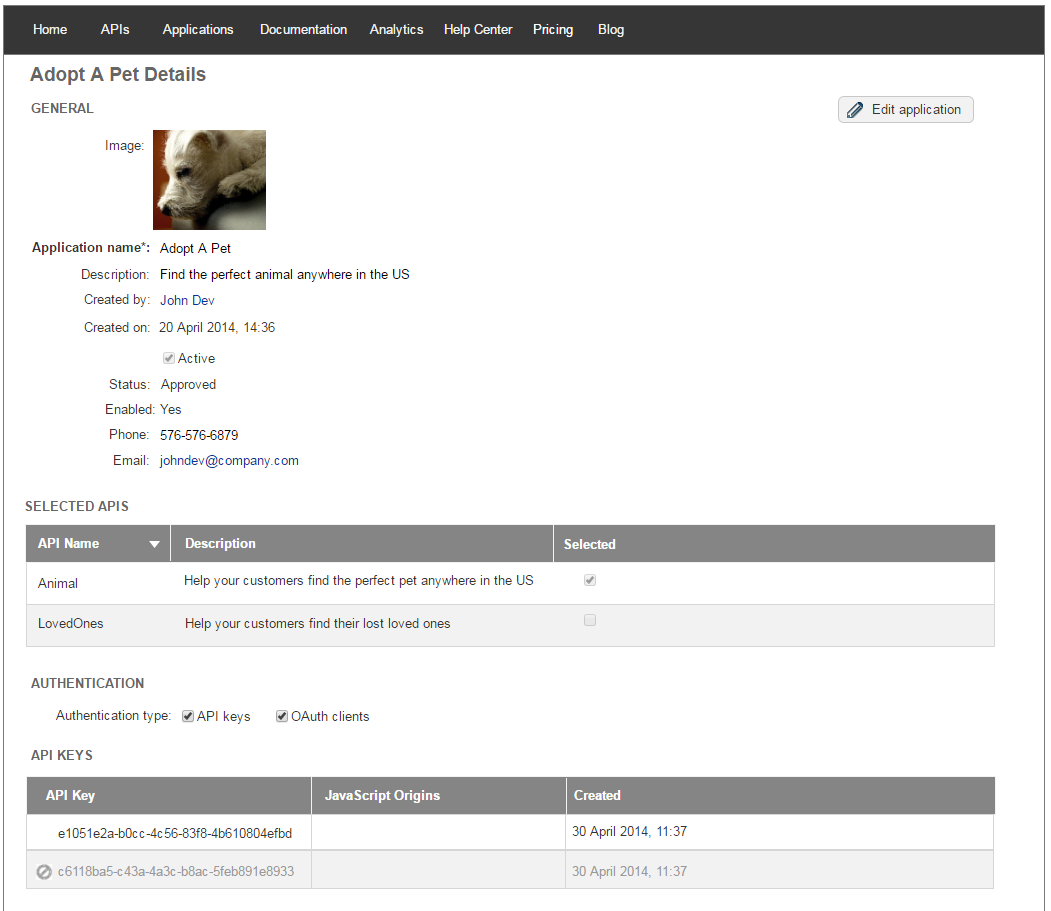The height and width of the screenshot is (911, 1051).
Task: Click the revoked icon beside the second API key
Action: coord(44,872)
